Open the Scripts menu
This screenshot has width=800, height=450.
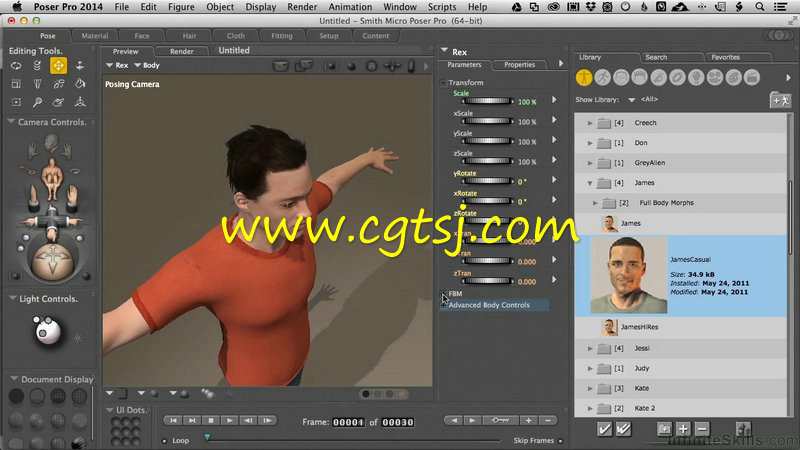coord(442,7)
